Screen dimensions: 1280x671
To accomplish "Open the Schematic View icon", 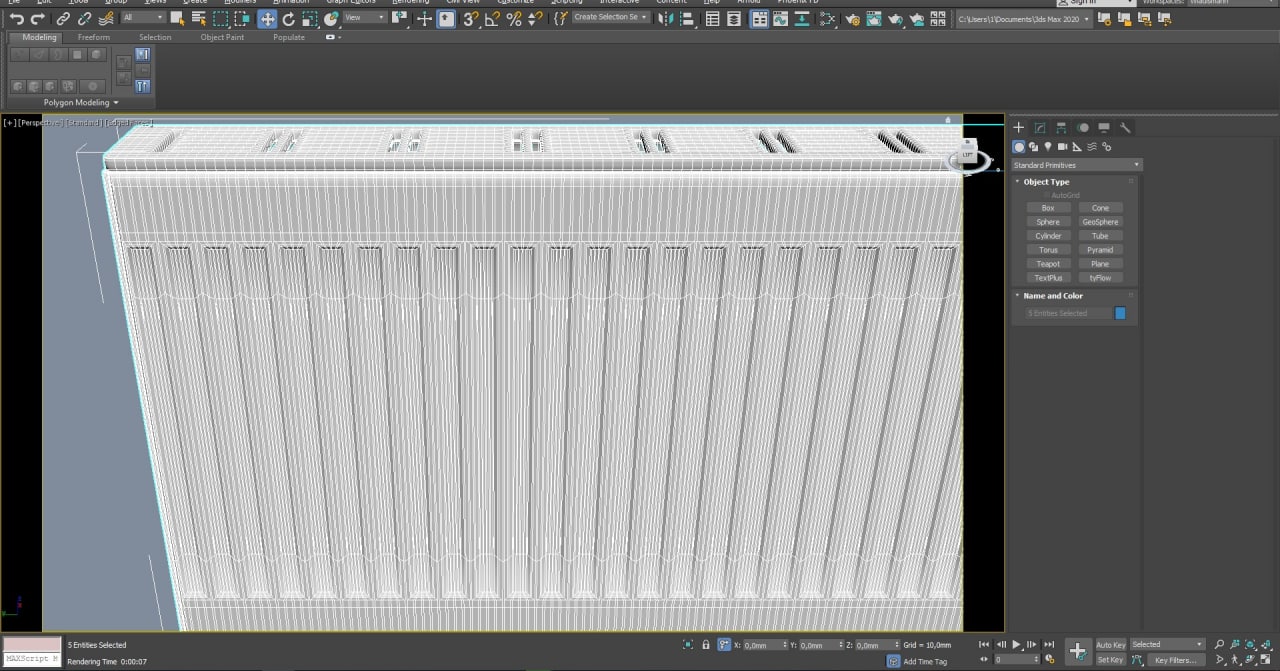I will (x=802, y=18).
